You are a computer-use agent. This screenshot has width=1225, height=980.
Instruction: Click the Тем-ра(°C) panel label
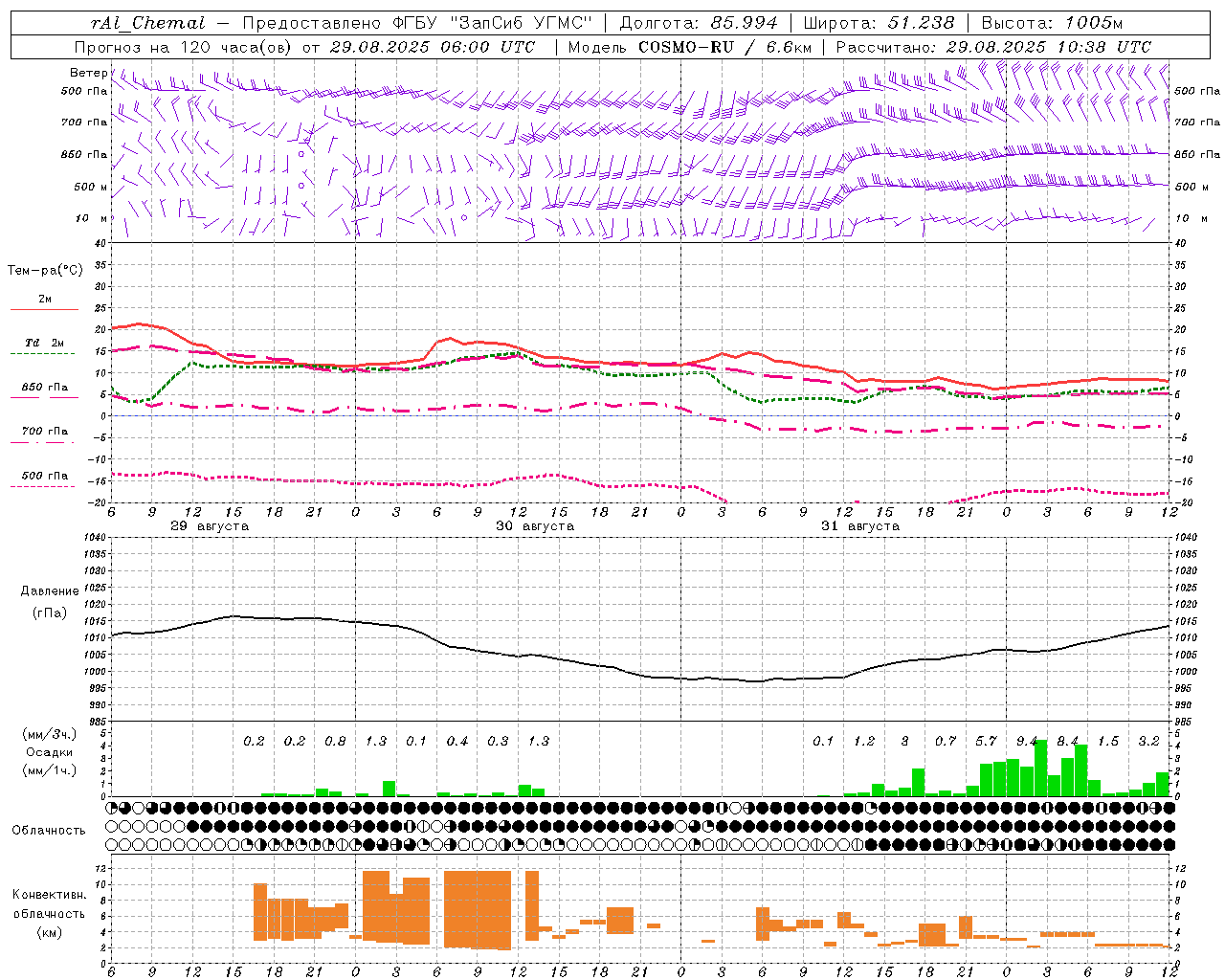point(45,271)
